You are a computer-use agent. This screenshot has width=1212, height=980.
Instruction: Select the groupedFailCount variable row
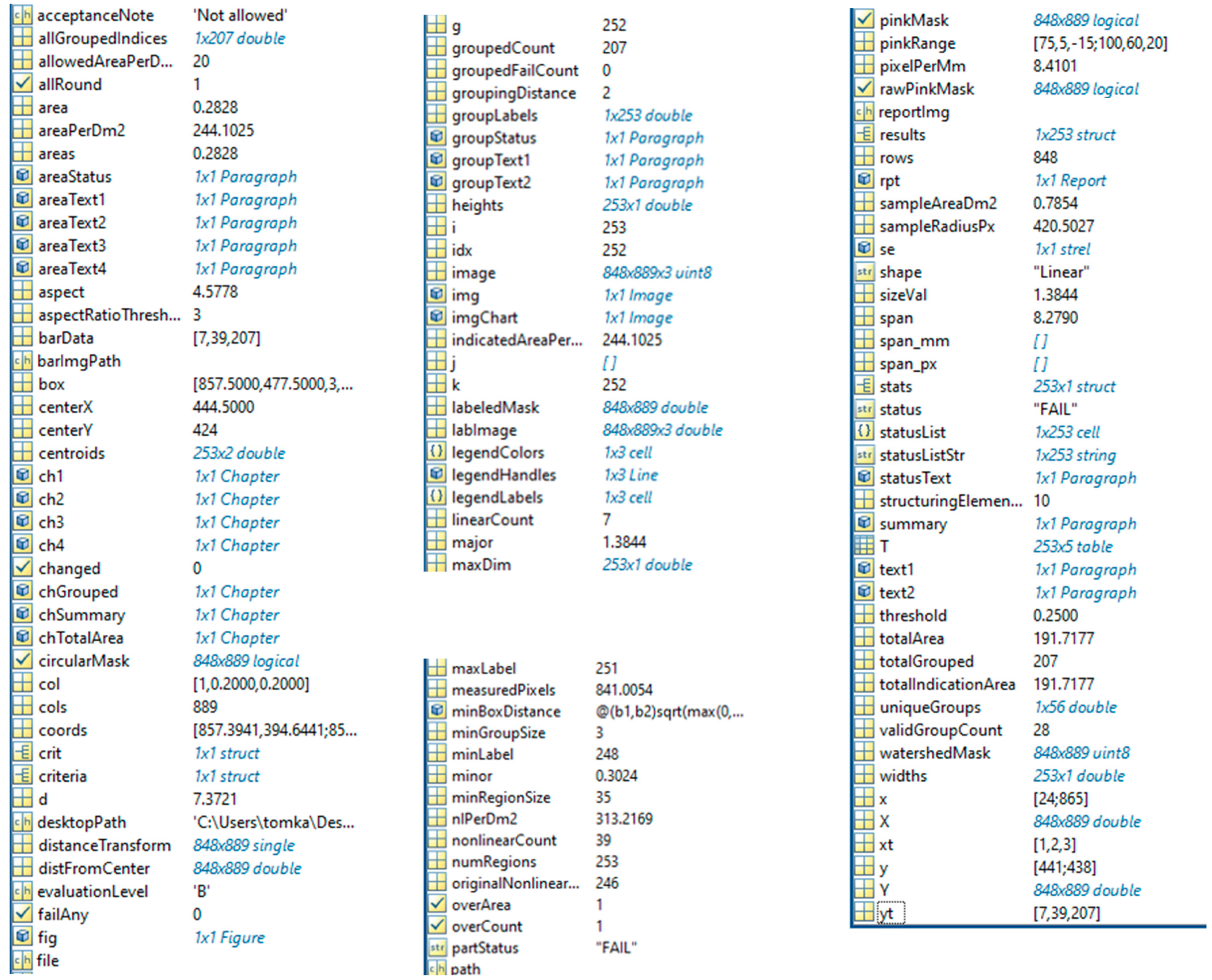(x=515, y=70)
